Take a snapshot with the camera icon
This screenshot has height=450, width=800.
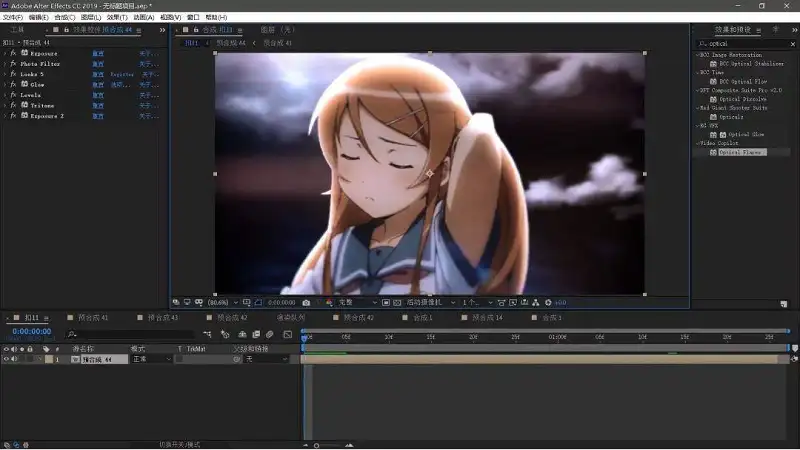pos(306,303)
